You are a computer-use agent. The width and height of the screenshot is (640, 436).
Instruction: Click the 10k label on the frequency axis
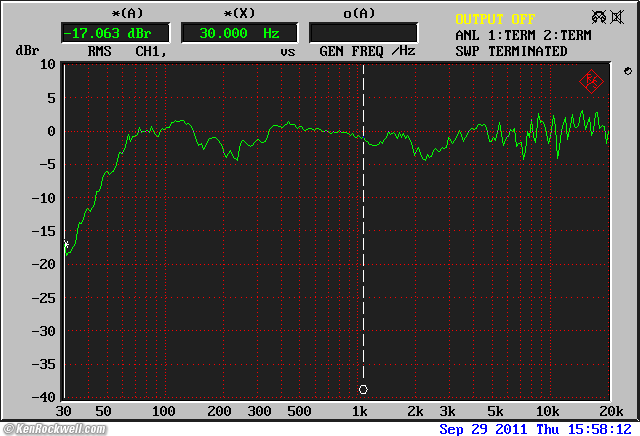pos(547,411)
